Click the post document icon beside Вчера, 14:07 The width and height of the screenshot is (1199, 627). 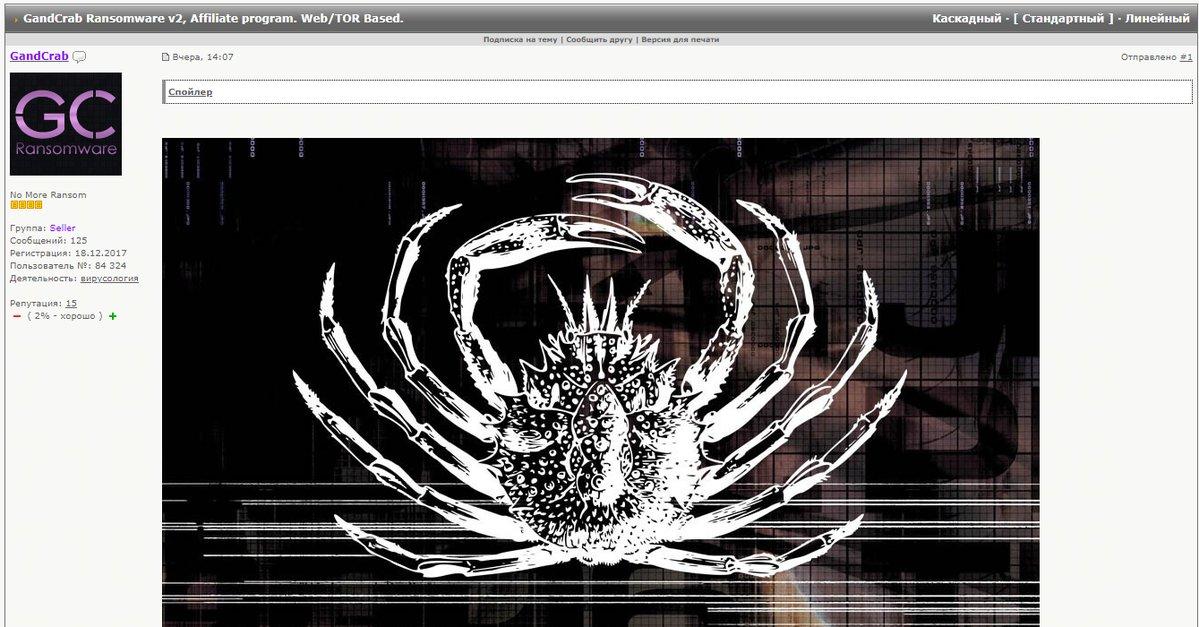click(x=165, y=57)
